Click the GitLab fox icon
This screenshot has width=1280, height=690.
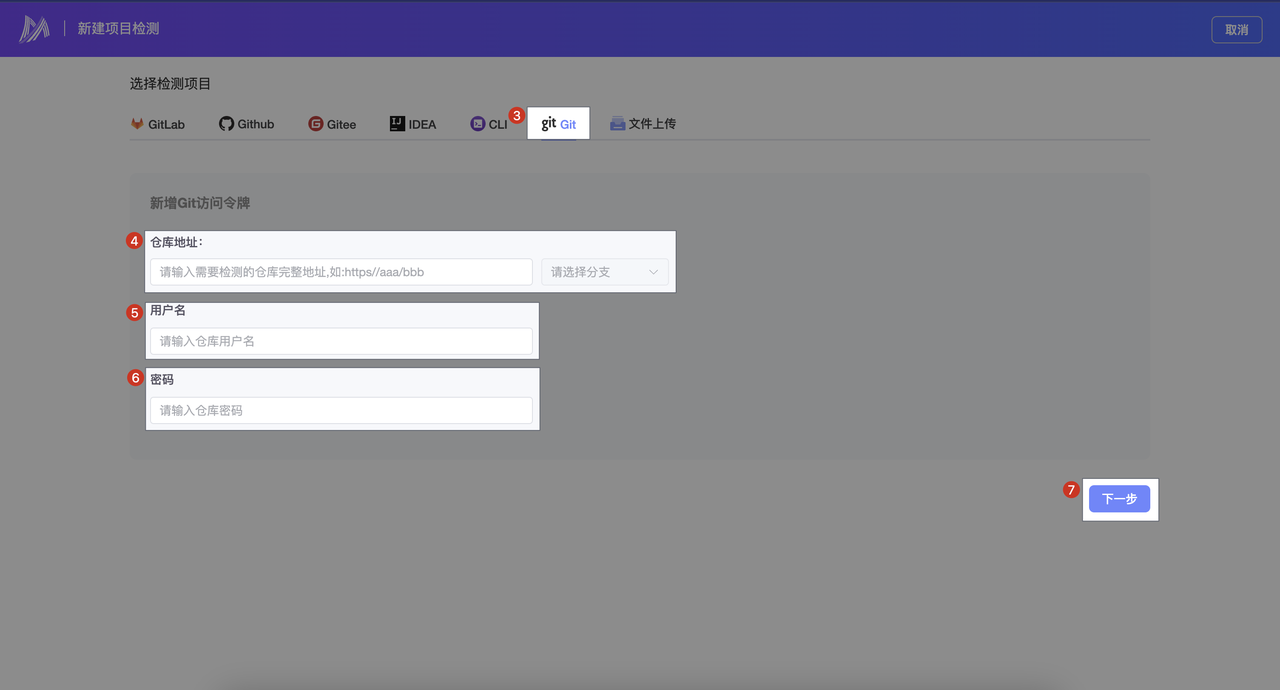pos(137,124)
